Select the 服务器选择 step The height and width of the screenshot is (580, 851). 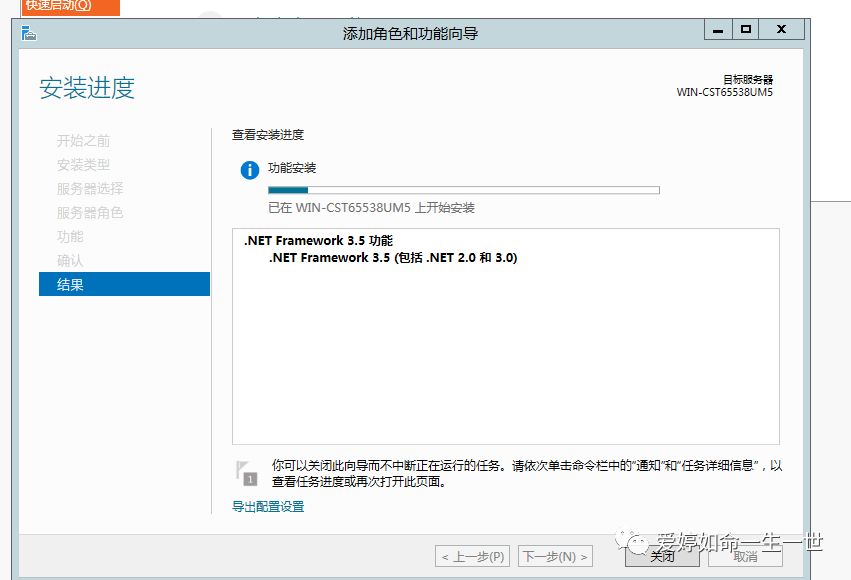90,188
